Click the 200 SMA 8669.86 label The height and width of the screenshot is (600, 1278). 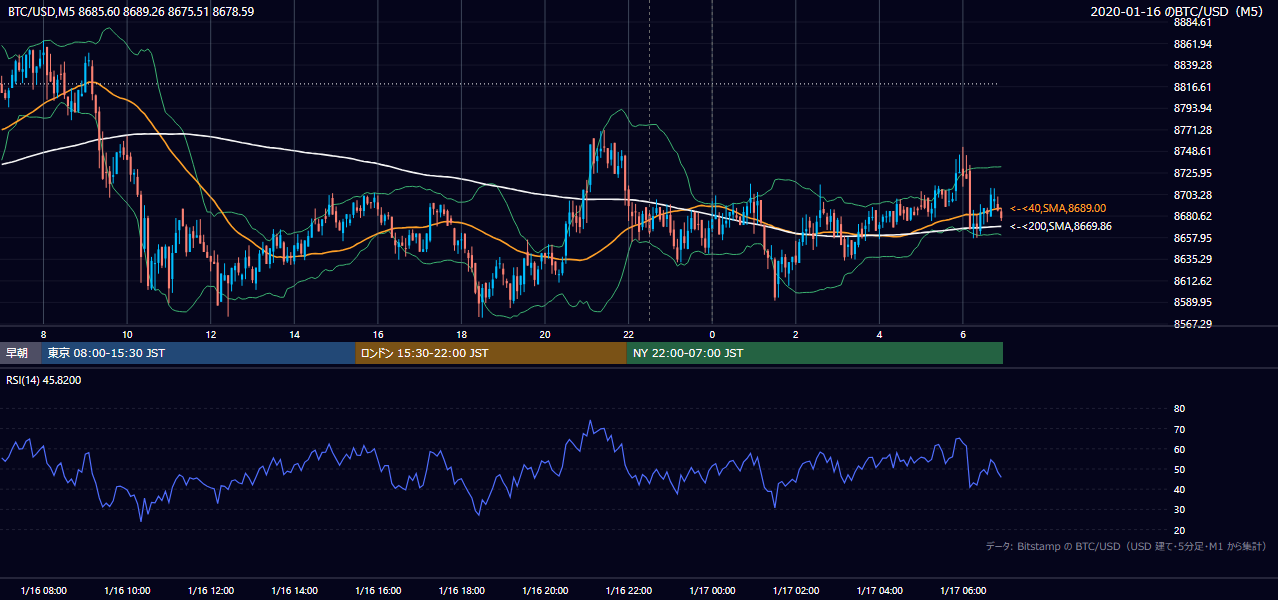pyautogui.click(x=1060, y=227)
